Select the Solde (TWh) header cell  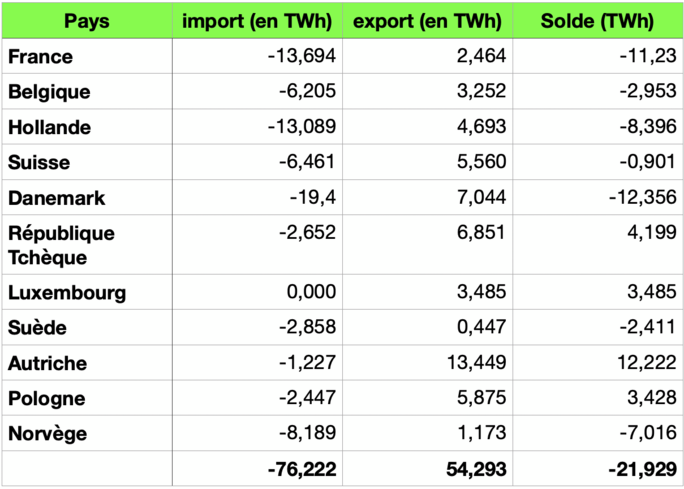coord(597,21)
